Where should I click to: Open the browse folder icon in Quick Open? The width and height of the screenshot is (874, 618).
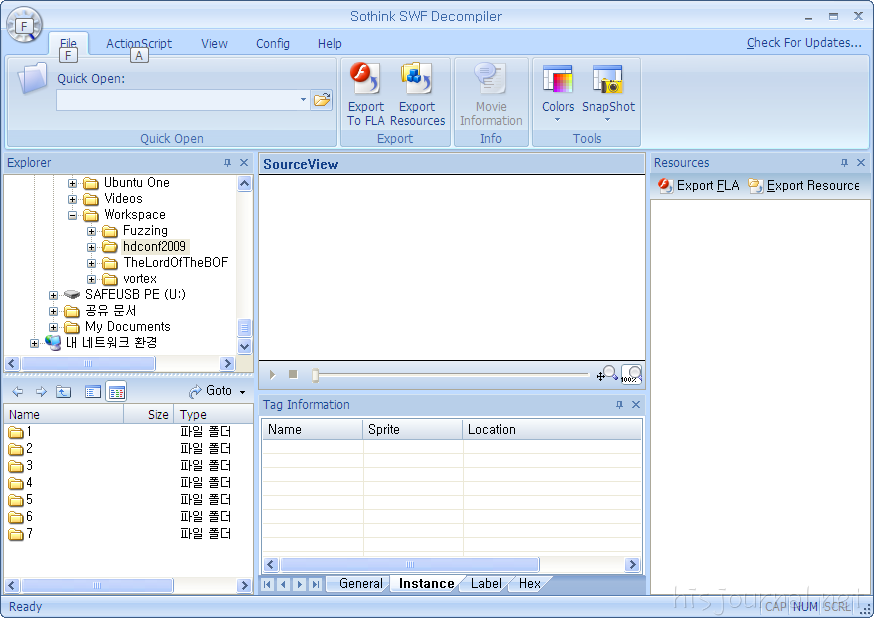click(x=322, y=100)
